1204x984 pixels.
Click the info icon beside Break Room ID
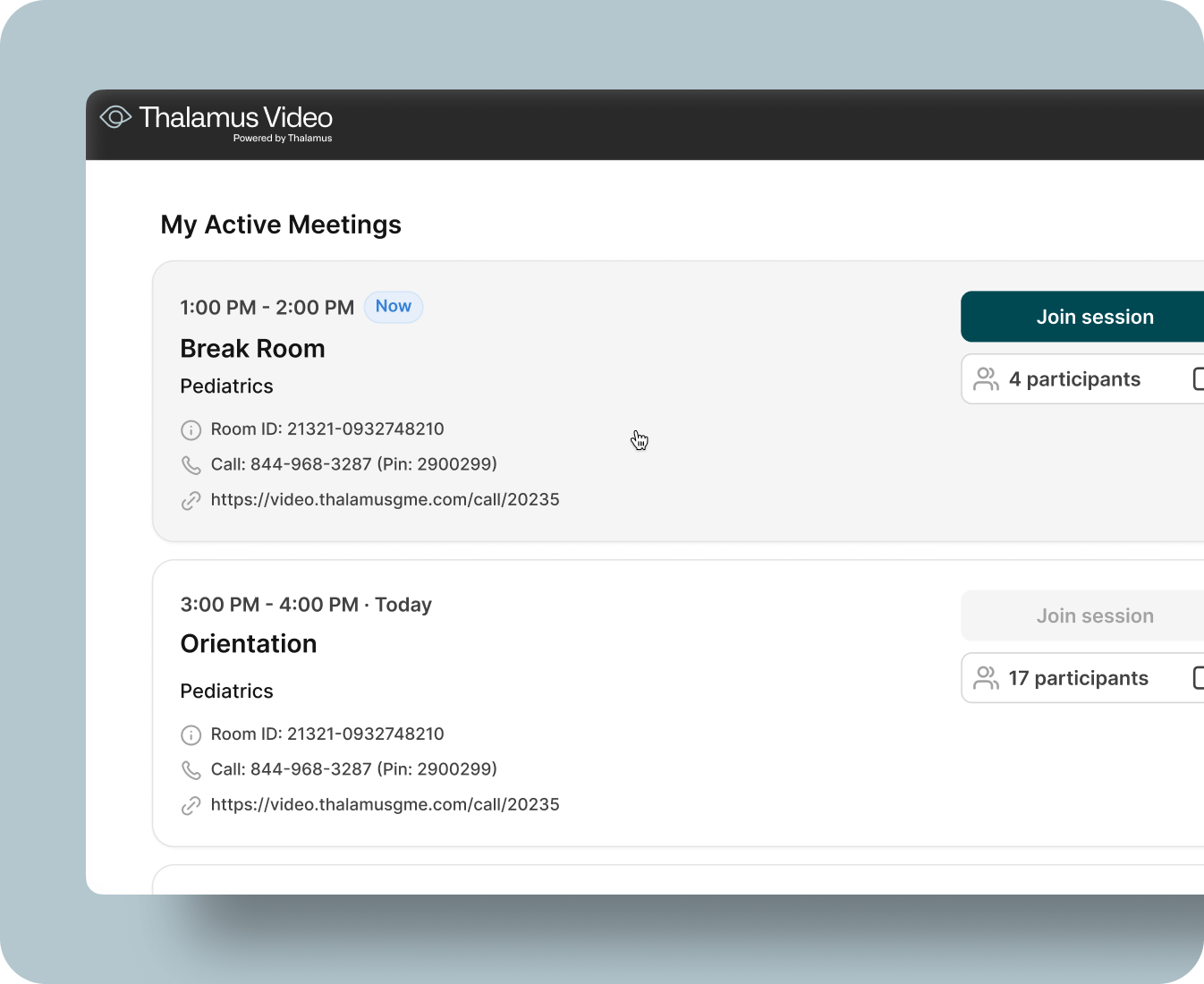point(191,429)
